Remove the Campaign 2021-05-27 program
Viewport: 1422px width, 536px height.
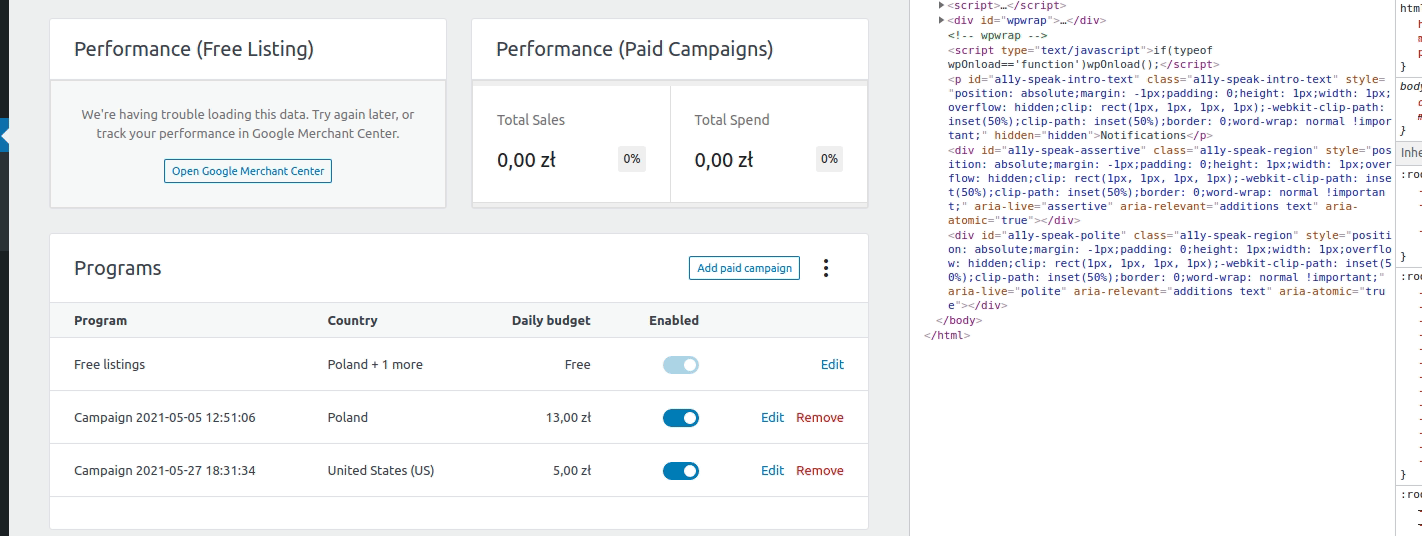click(820, 471)
